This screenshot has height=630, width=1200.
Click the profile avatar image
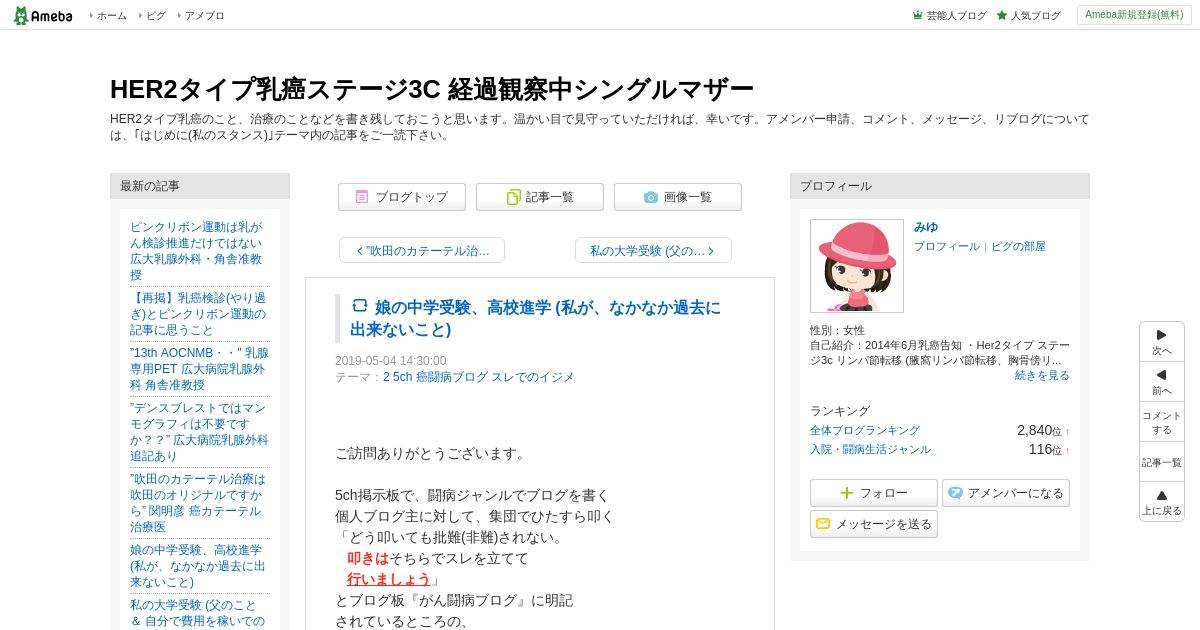(x=856, y=266)
